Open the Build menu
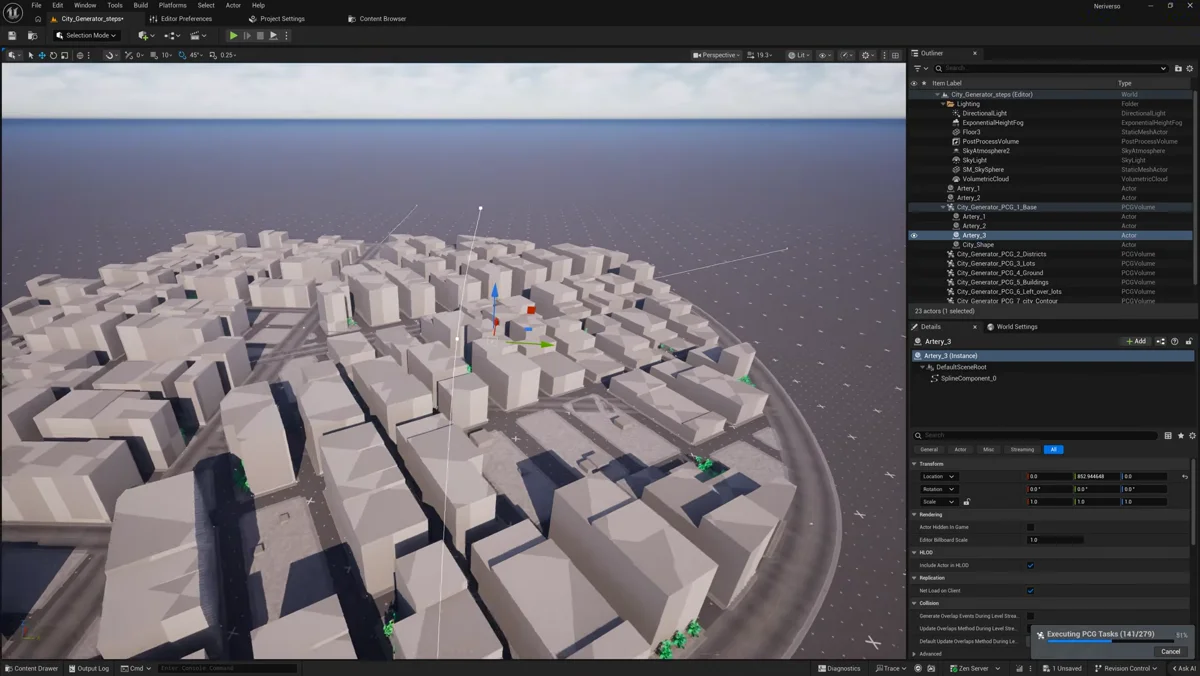 141,5
